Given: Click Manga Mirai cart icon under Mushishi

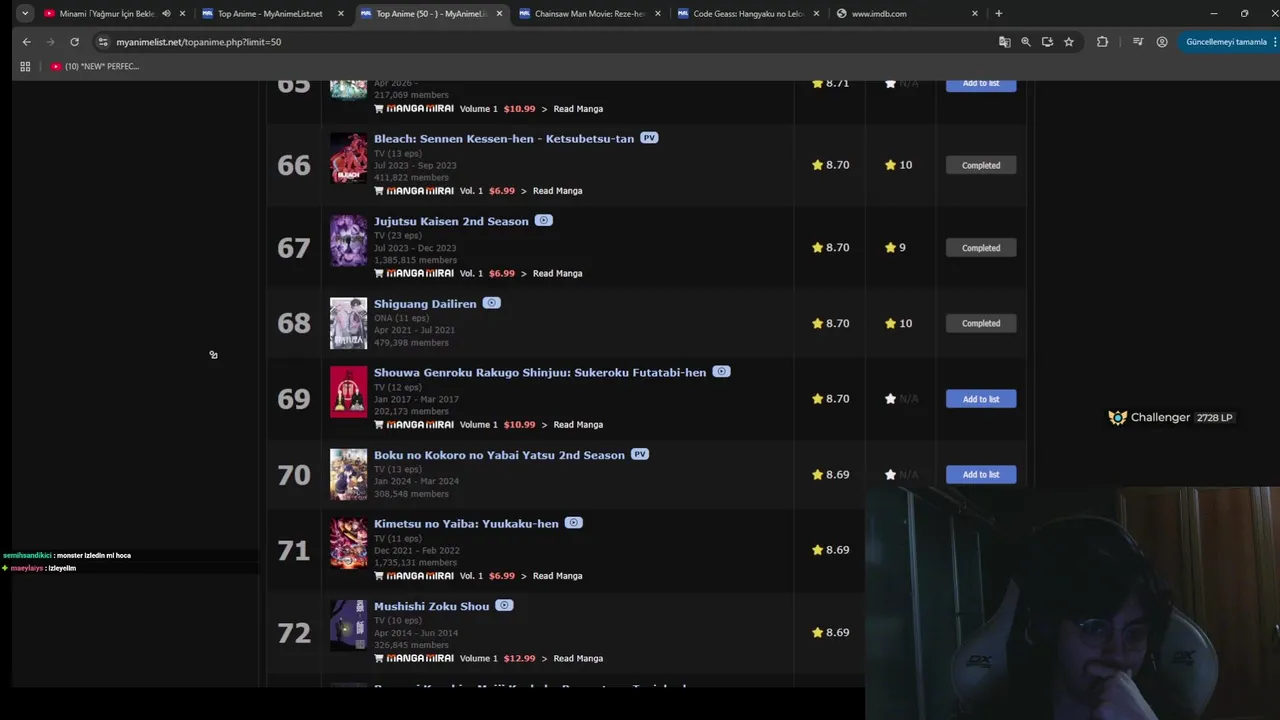Looking at the screenshot, I should (379, 659).
